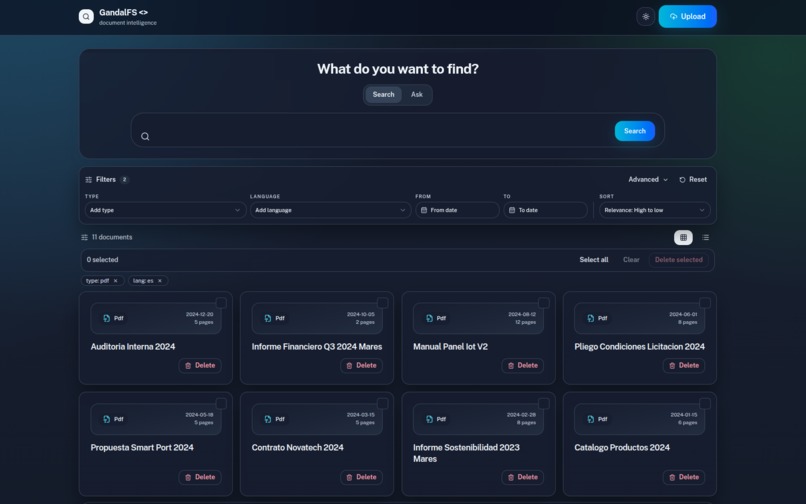Select Manual Panel Iot V2 checkbox
806x504 pixels.
543,302
